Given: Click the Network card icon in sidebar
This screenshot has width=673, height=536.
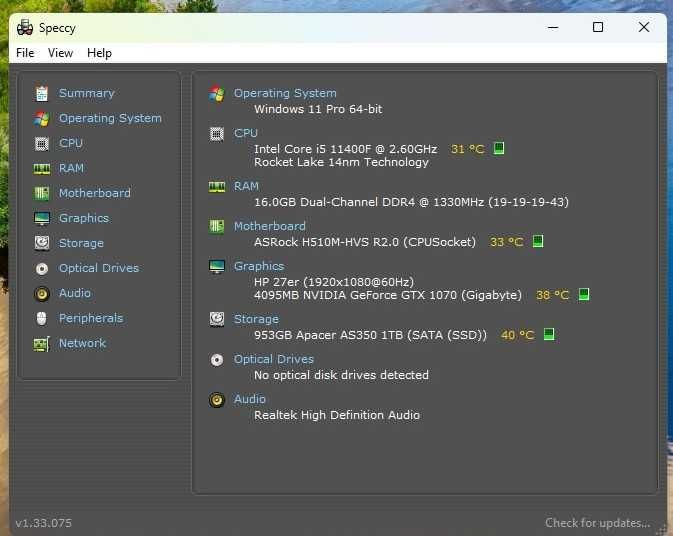Looking at the screenshot, I should 42,344.
